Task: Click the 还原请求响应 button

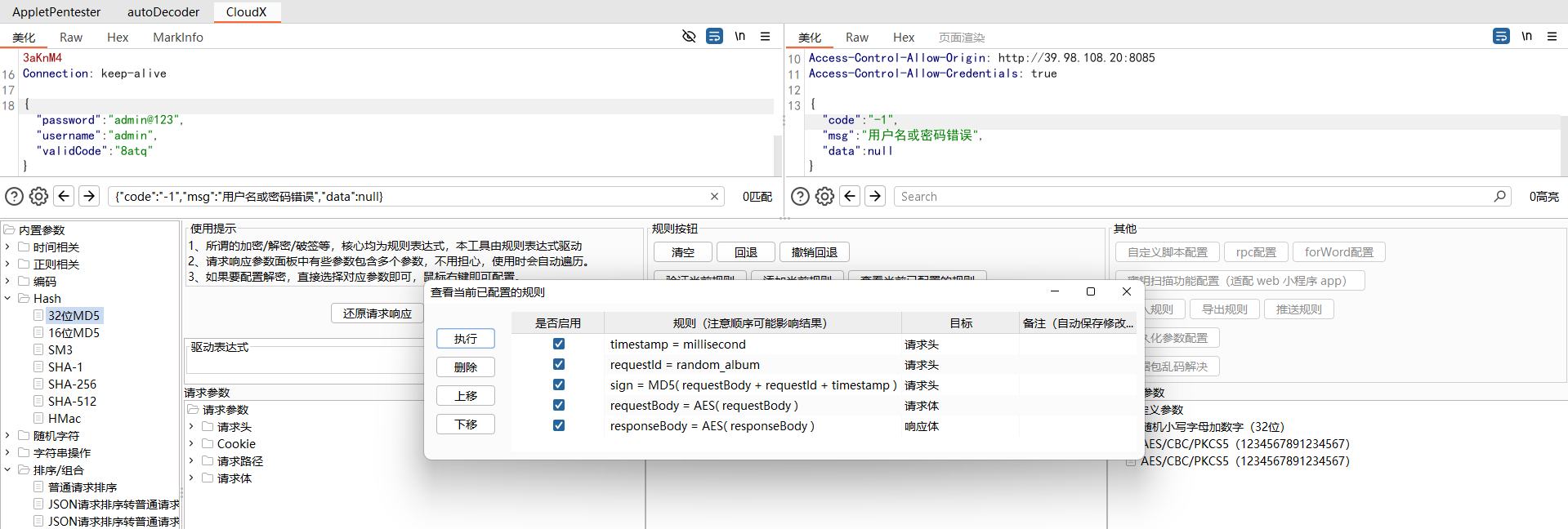Action: 377,313
